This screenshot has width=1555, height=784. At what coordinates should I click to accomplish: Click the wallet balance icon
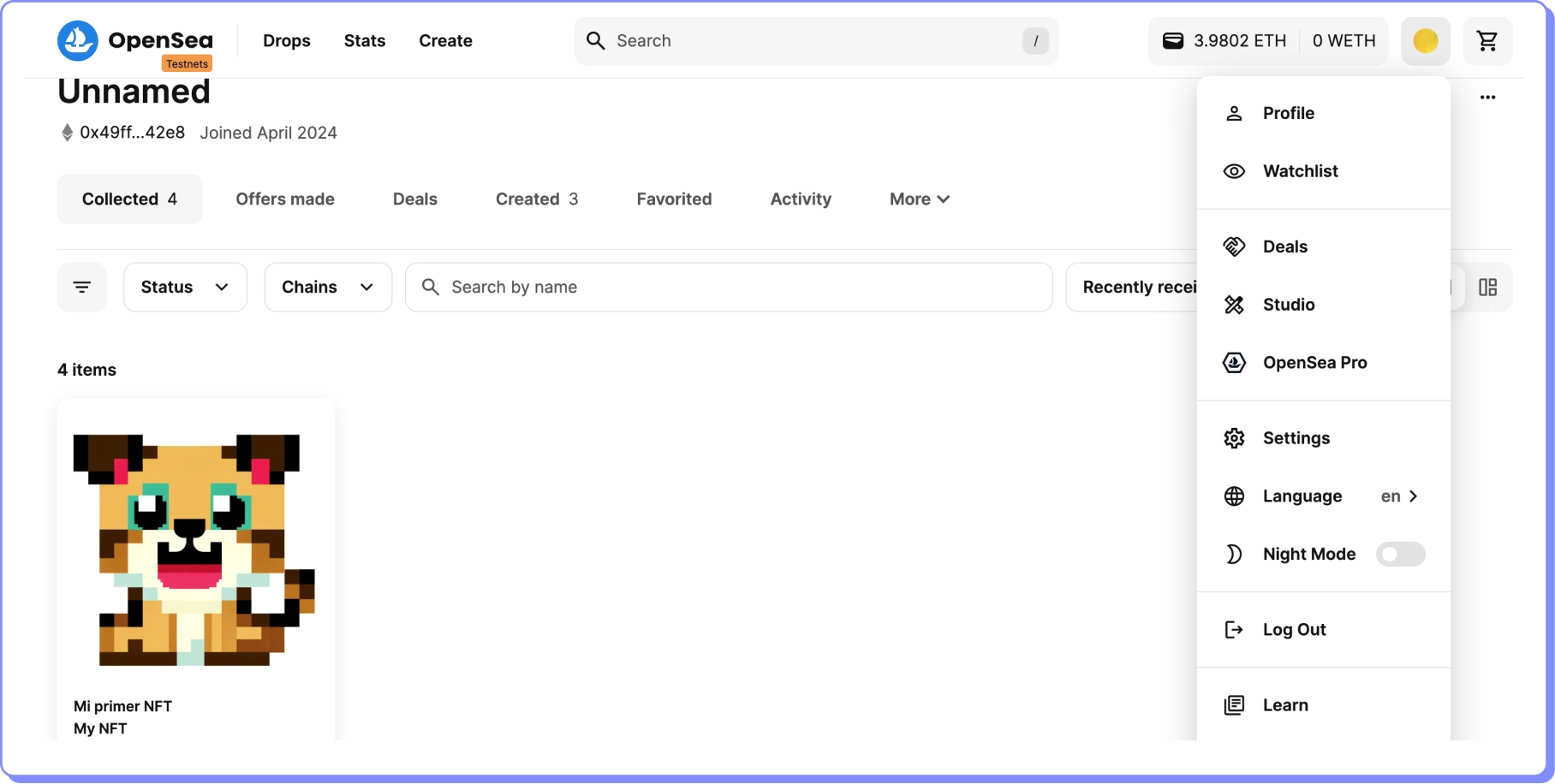pos(1172,41)
